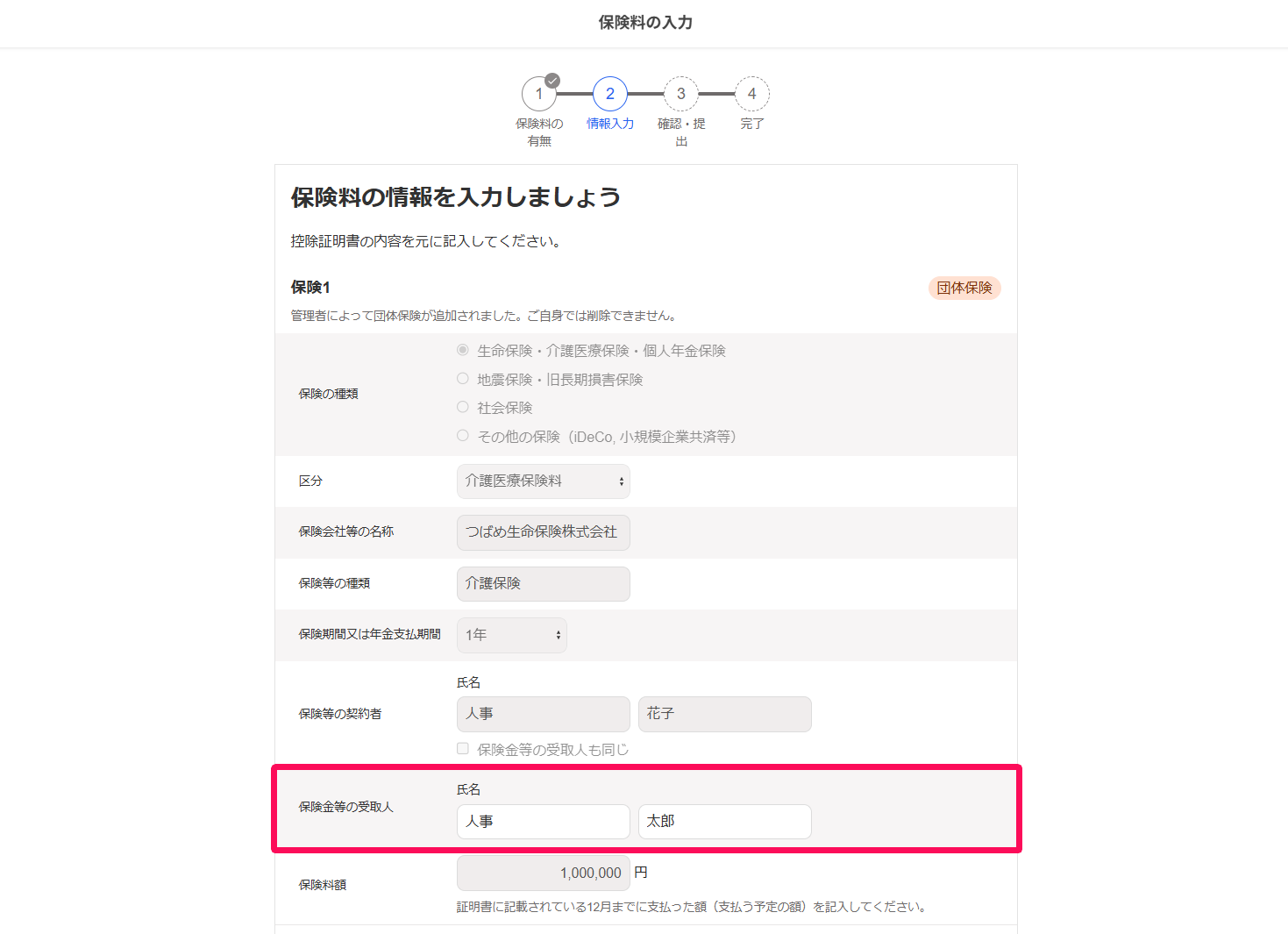Screen dimensions: 1288x934
Task: Click the 保険料額 field showing 1,000,000
Action: [x=544, y=873]
